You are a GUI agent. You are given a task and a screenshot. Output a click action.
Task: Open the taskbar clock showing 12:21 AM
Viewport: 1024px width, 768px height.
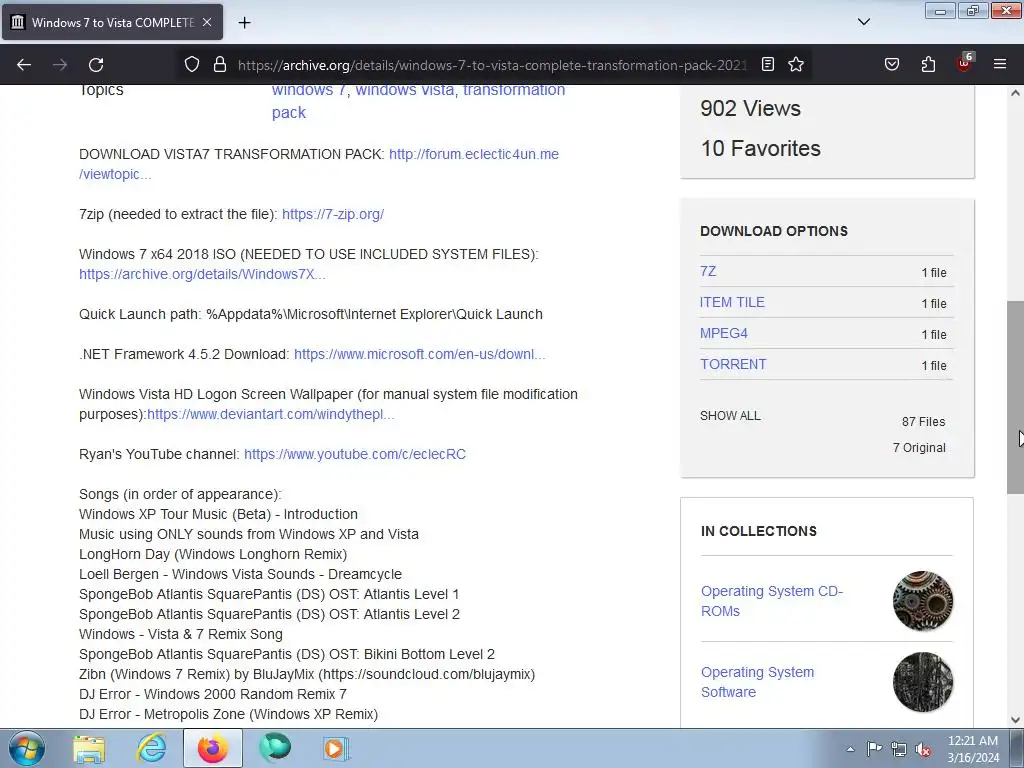pos(972,749)
